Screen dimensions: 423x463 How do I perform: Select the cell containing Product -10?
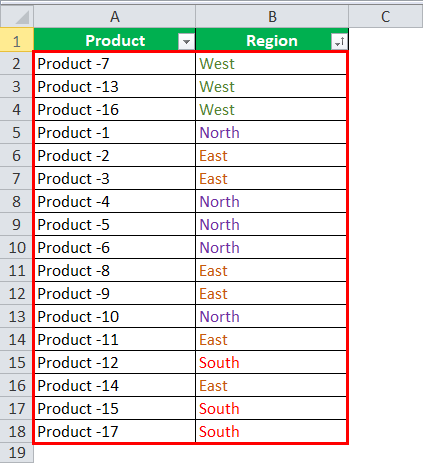coord(114,317)
